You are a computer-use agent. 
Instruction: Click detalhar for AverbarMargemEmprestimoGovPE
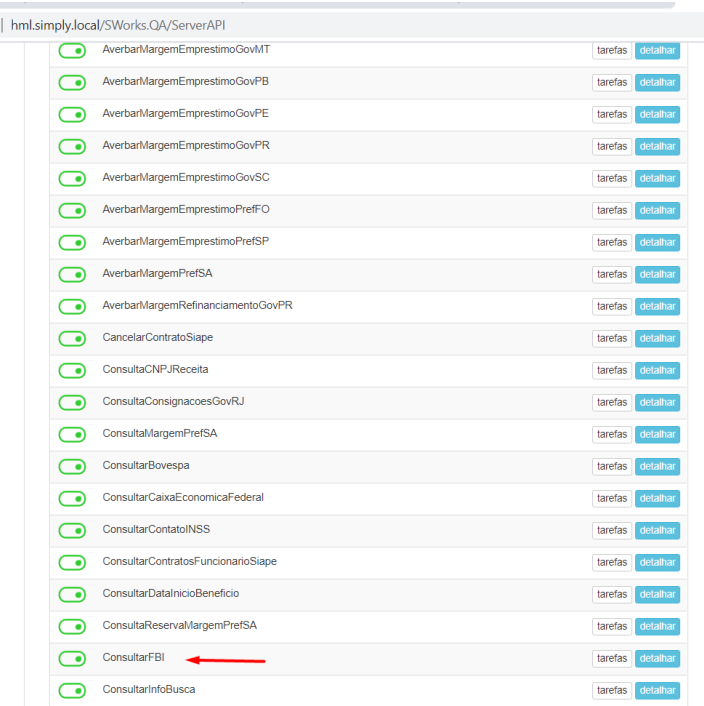tap(657, 114)
